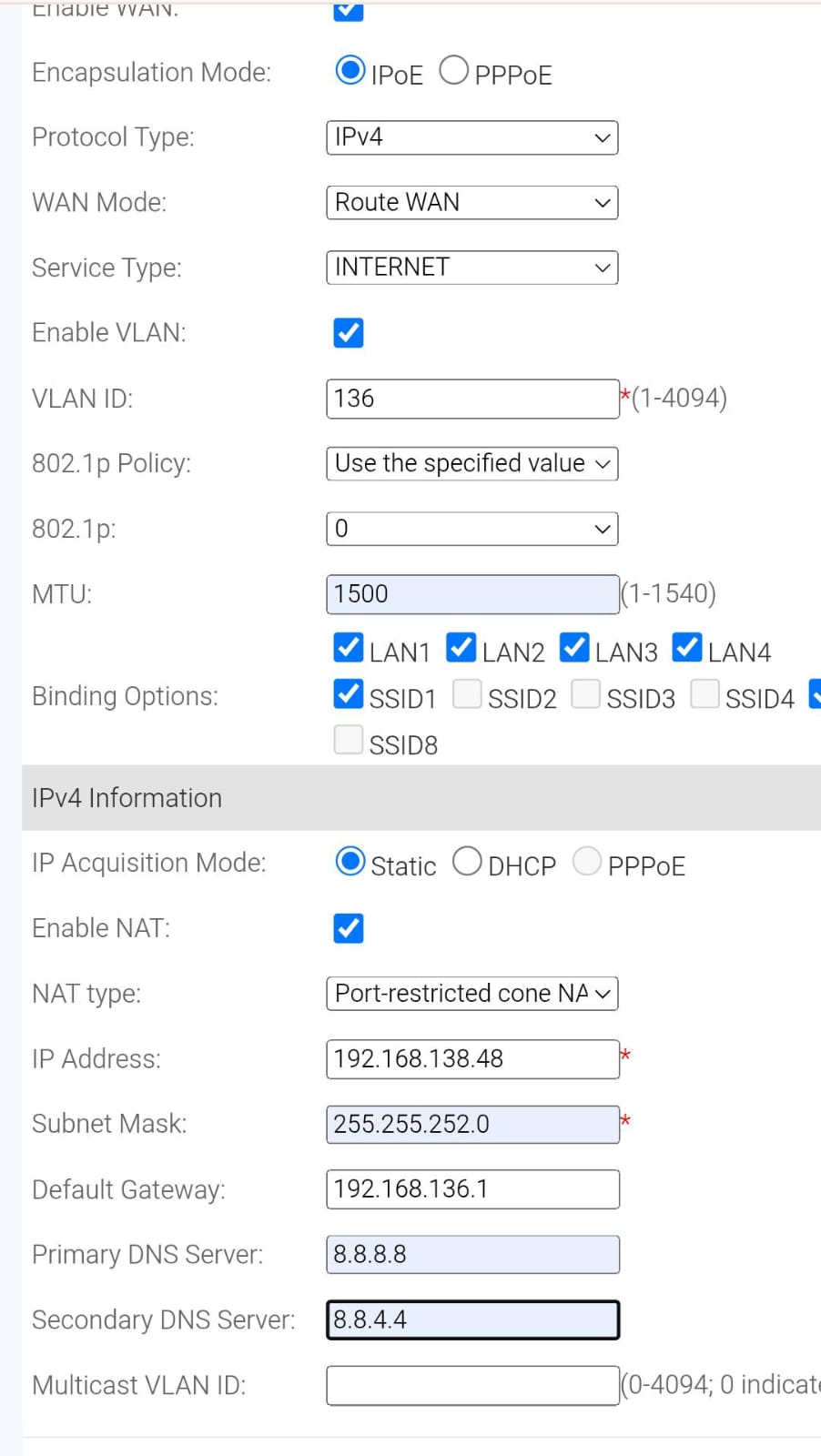
Task: Check the SSID8 binding option
Action: (x=349, y=740)
